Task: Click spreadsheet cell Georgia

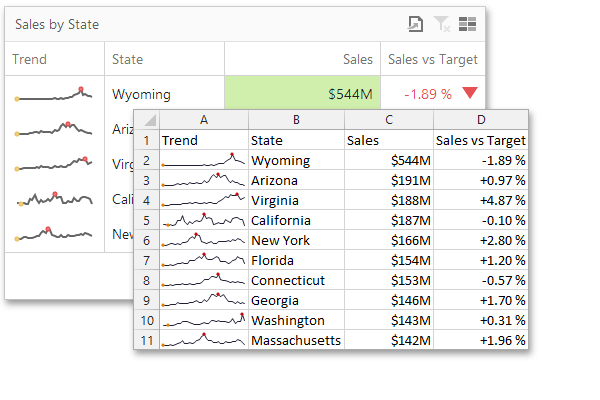Action: click(296, 300)
